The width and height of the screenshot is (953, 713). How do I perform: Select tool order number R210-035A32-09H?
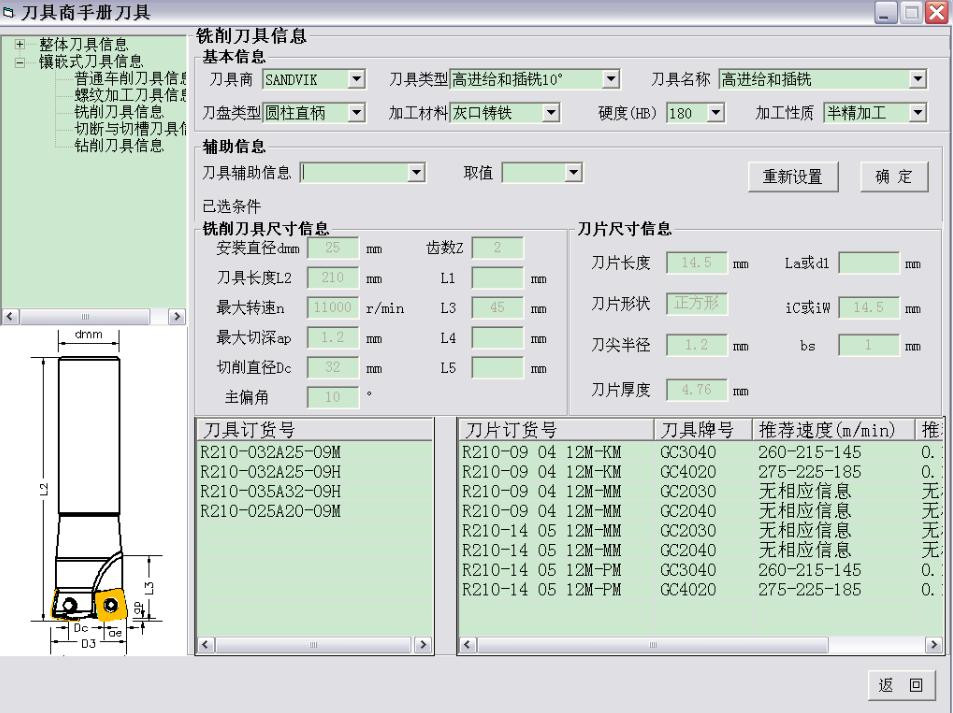click(271, 491)
